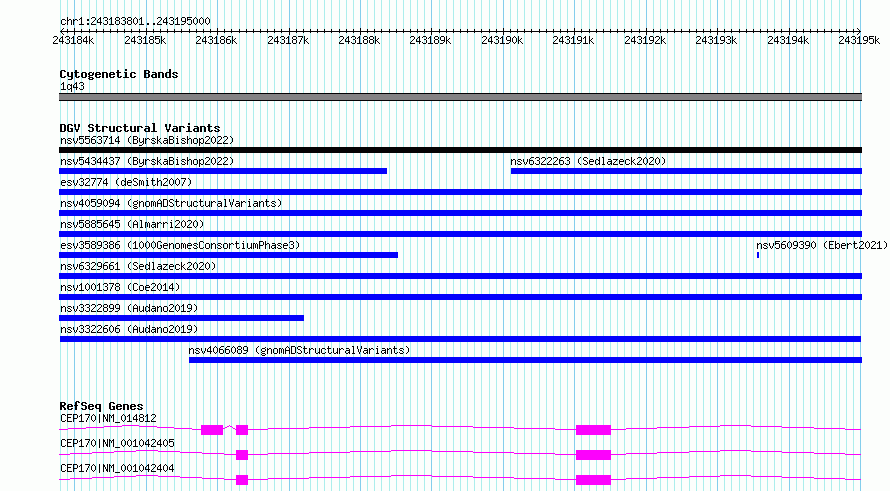
Task: Click the chr1:243183801..243195000 coordinate label
Action: [135, 22]
